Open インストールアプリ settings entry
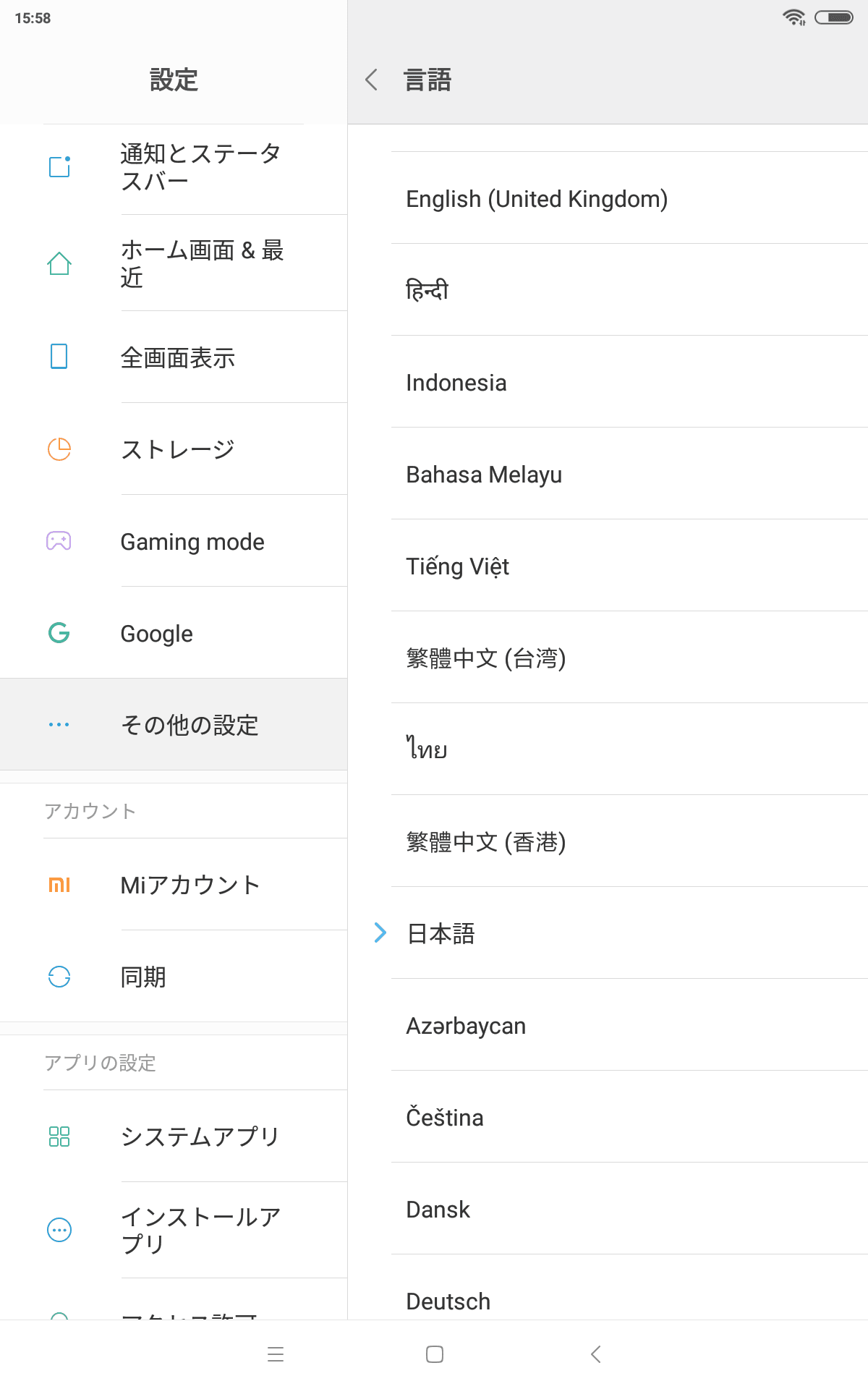 201,1230
